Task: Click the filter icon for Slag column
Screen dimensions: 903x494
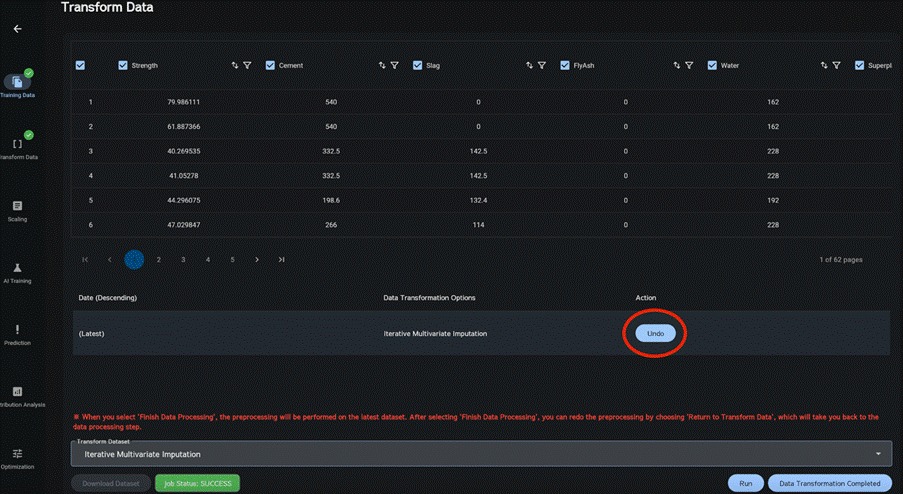Action: coord(541,66)
